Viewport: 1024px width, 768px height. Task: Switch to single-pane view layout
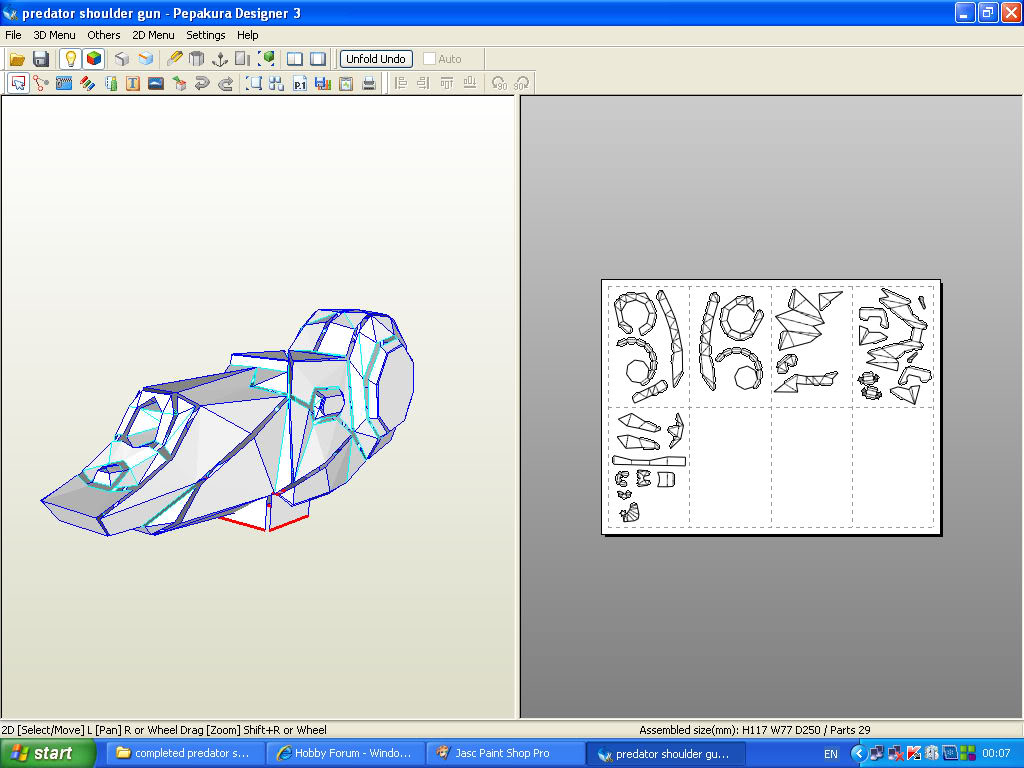click(x=318, y=59)
